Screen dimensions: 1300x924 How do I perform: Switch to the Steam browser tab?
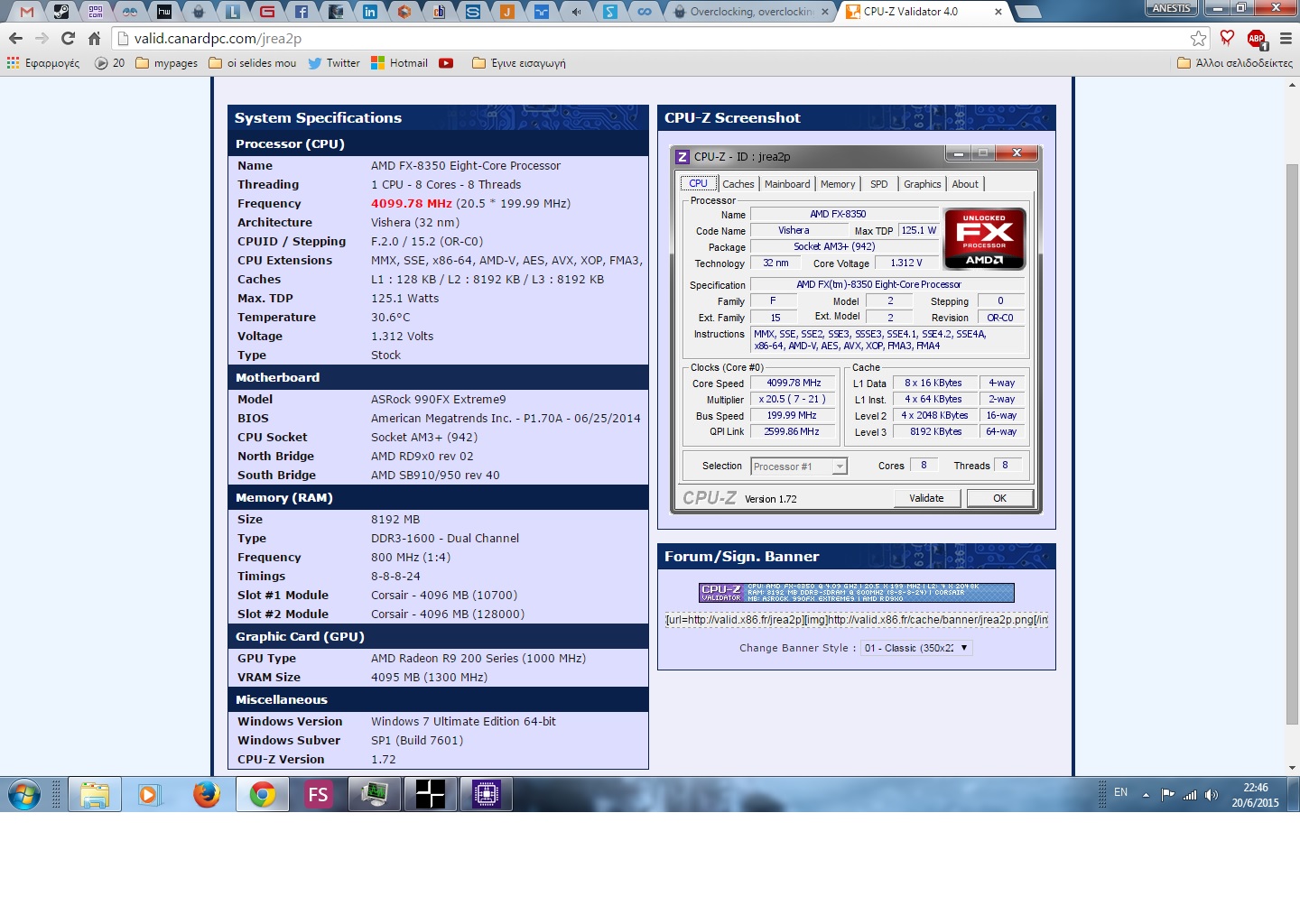tap(61, 12)
